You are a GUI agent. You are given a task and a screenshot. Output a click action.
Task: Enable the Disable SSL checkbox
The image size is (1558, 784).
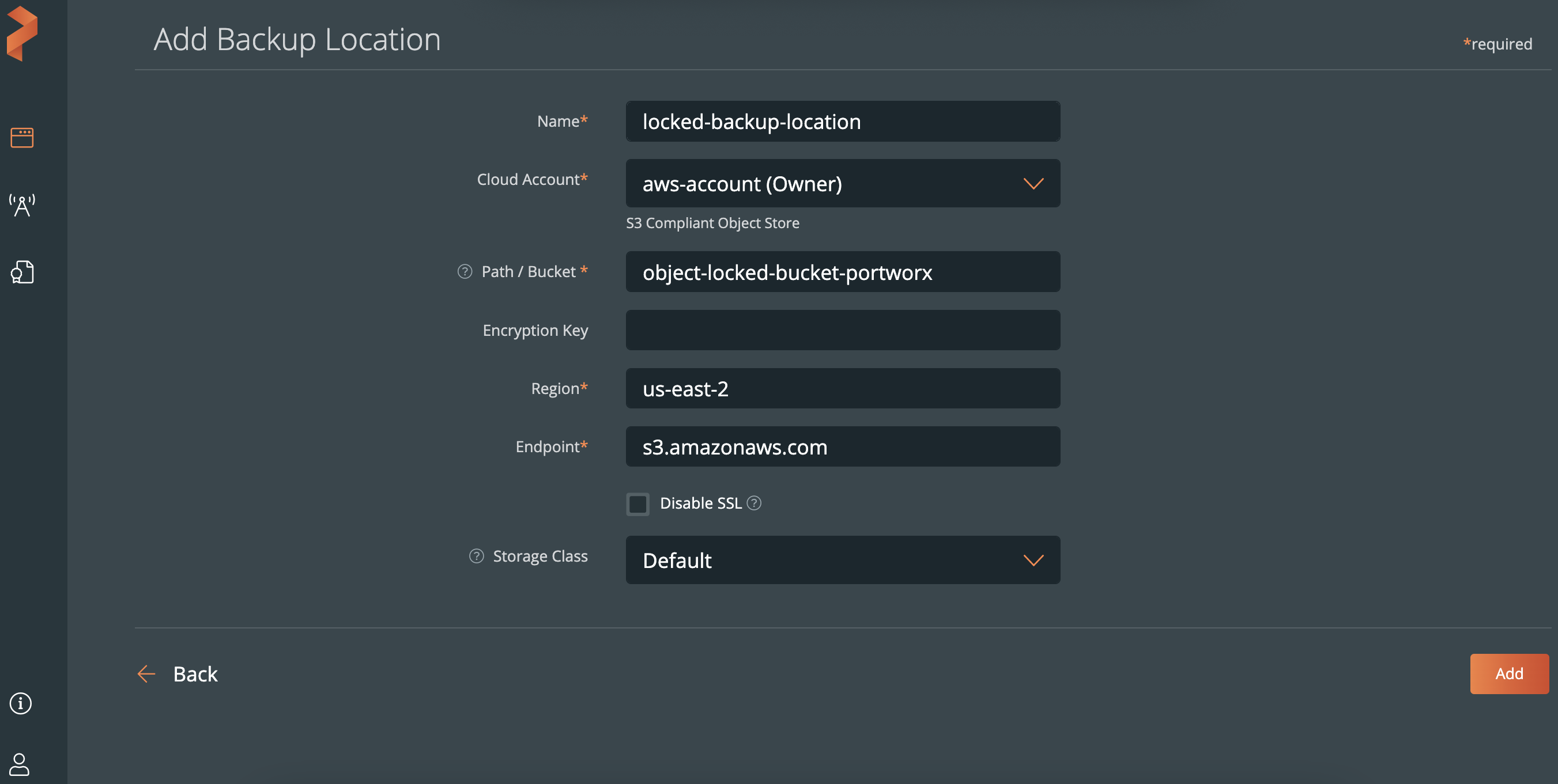[637, 503]
